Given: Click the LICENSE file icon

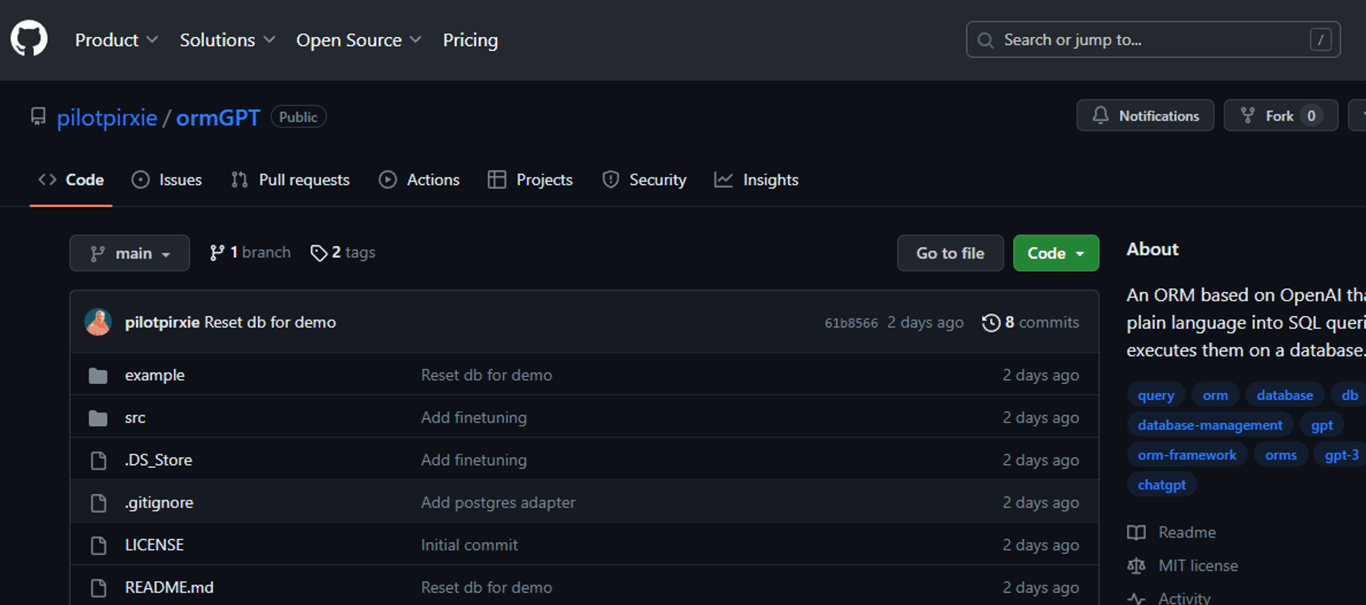Looking at the screenshot, I should pyautogui.click(x=98, y=545).
